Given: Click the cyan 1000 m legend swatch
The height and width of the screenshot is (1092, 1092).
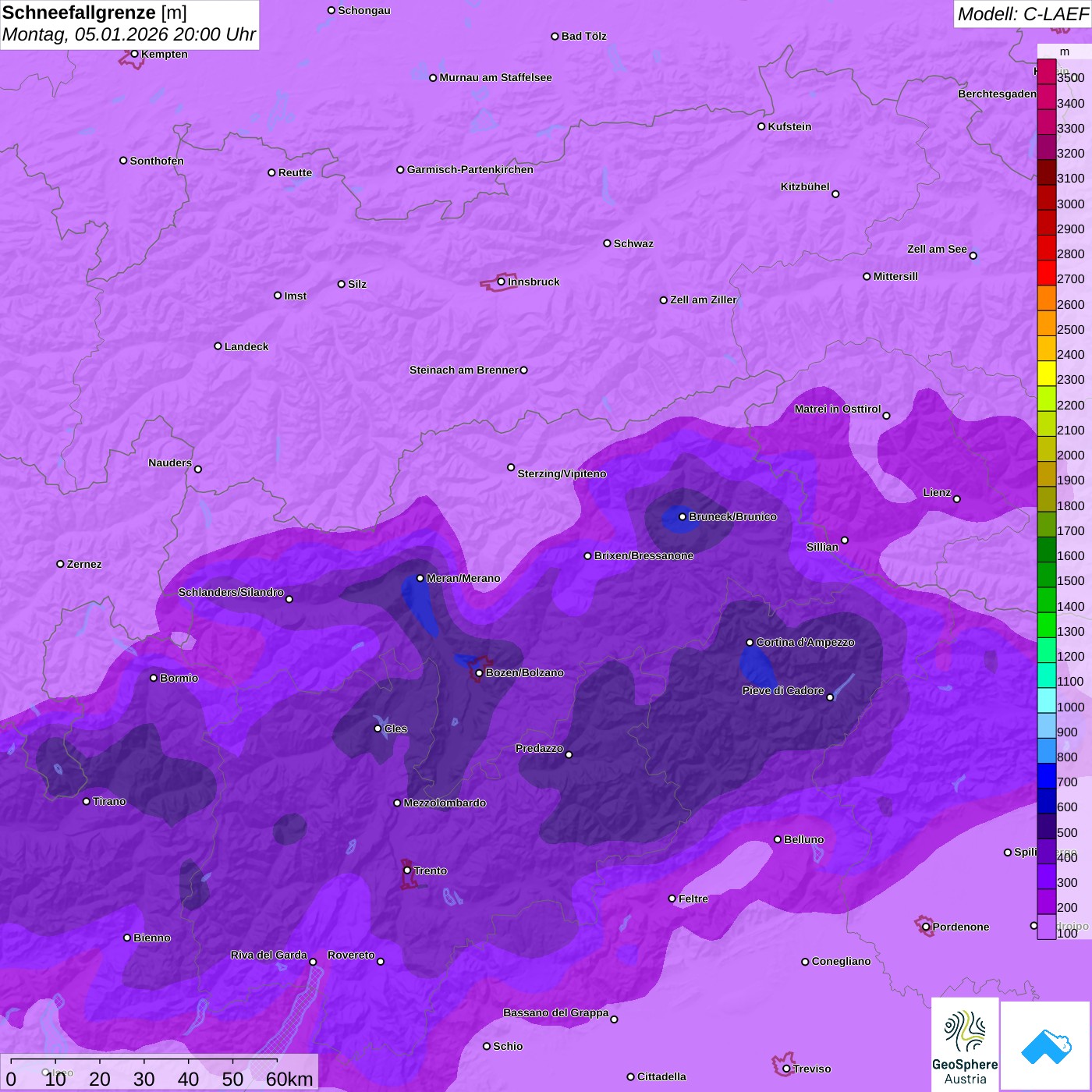Looking at the screenshot, I should (x=1047, y=701).
